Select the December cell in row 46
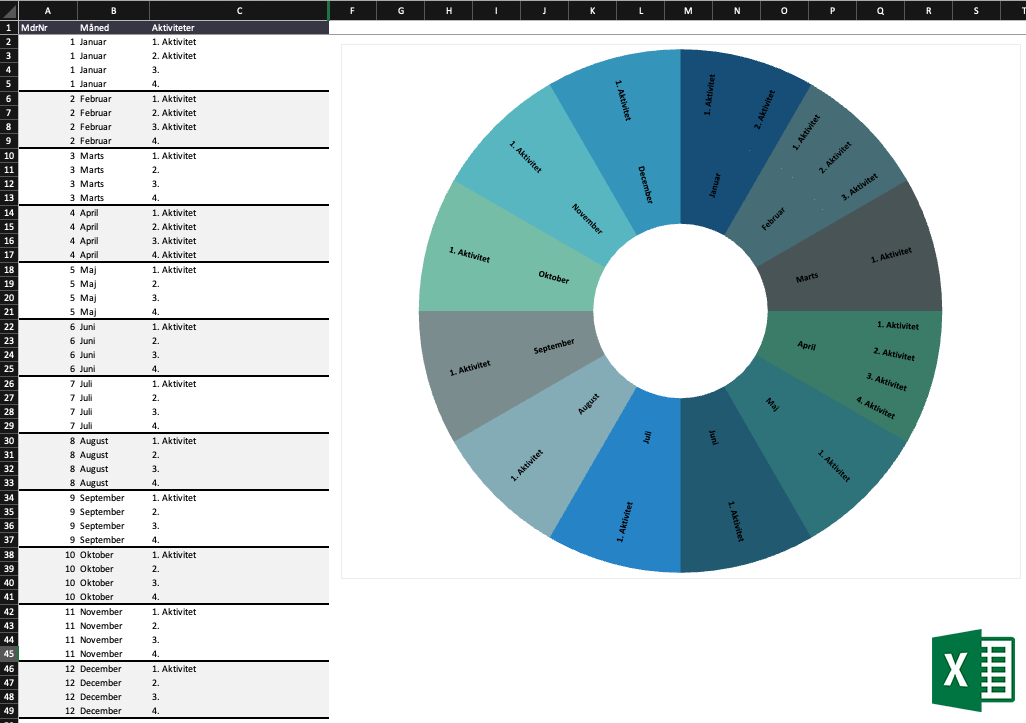 112,668
